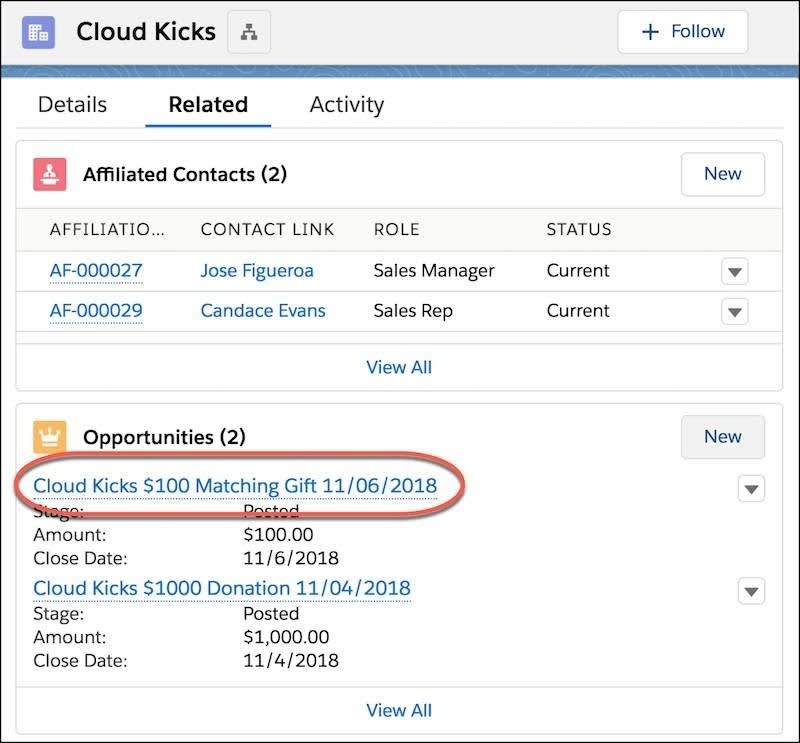The height and width of the screenshot is (743, 800).
Task: Click the Affiliated Contacts related list icon
Action: (x=48, y=173)
